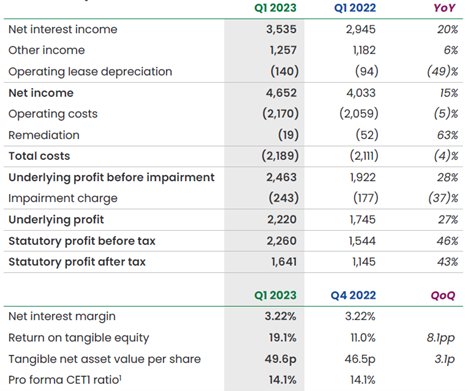Select the (37)% YoY figure

point(443,198)
